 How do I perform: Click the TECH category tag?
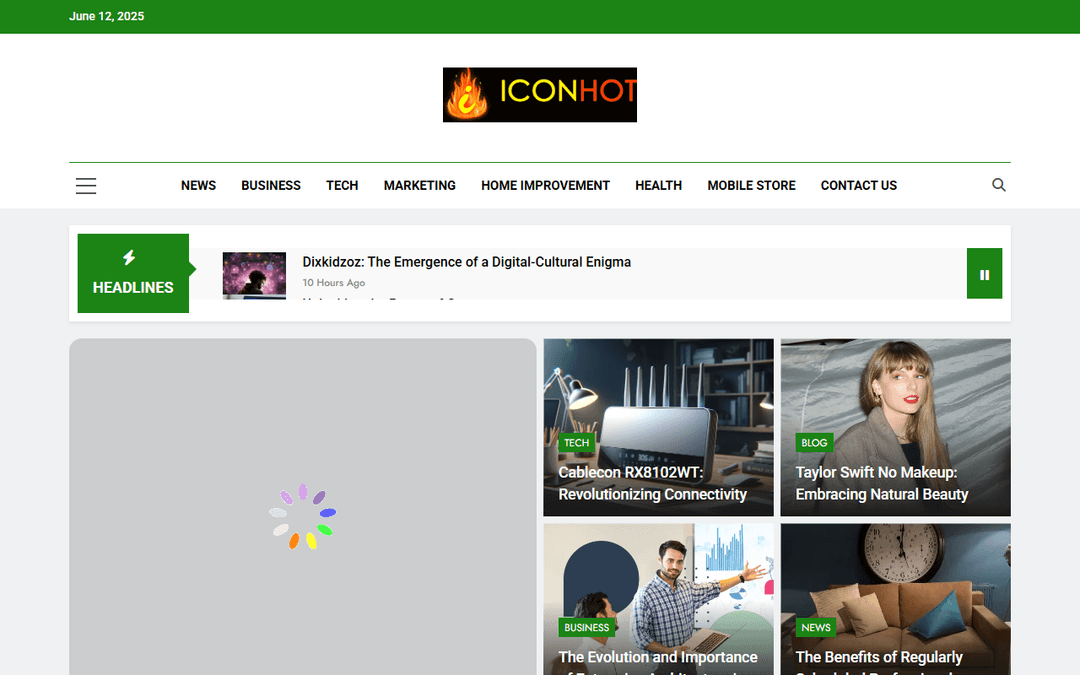pyautogui.click(x=577, y=443)
